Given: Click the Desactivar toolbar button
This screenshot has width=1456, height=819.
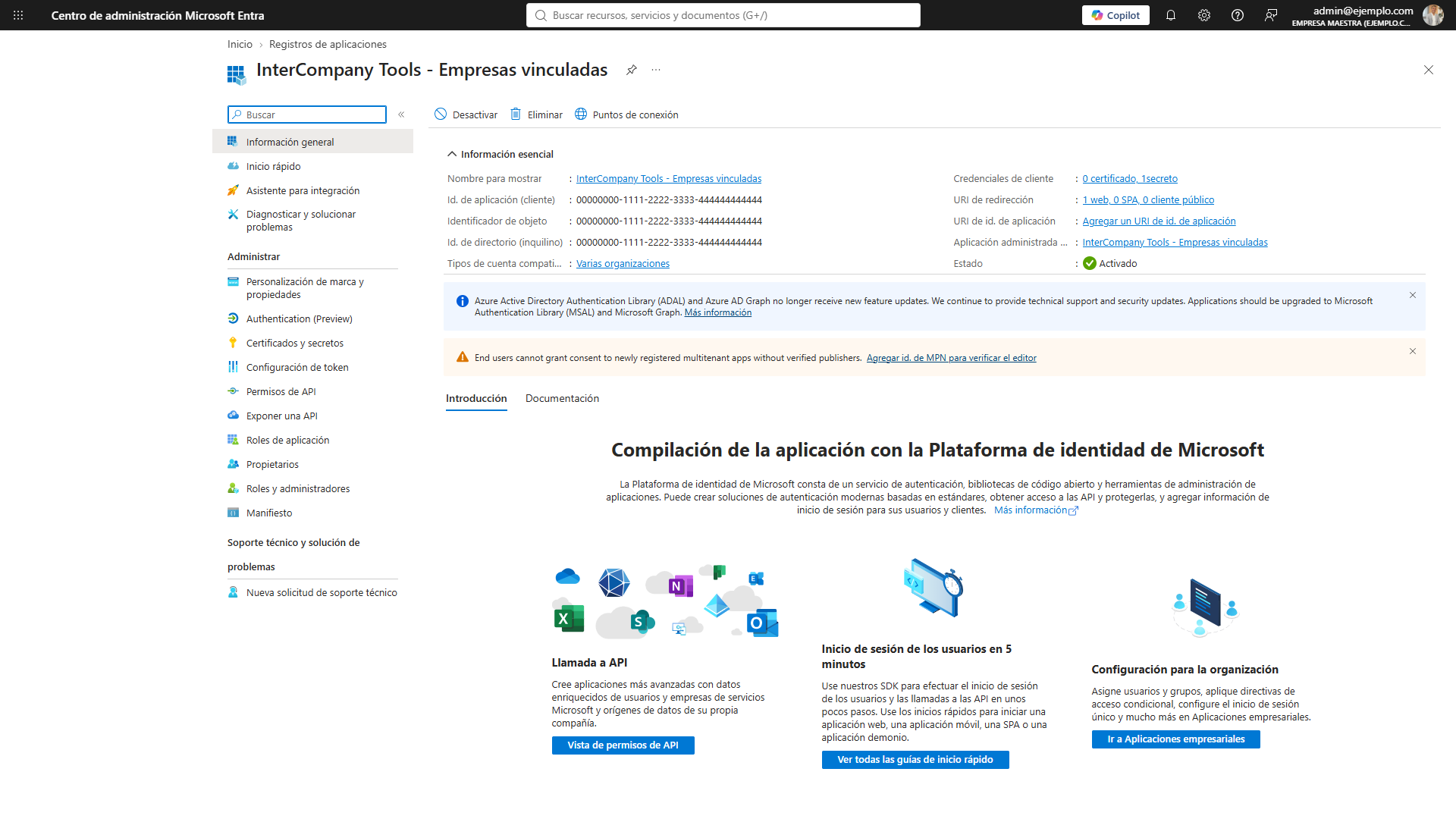Looking at the screenshot, I should pyautogui.click(x=466, y=115).
